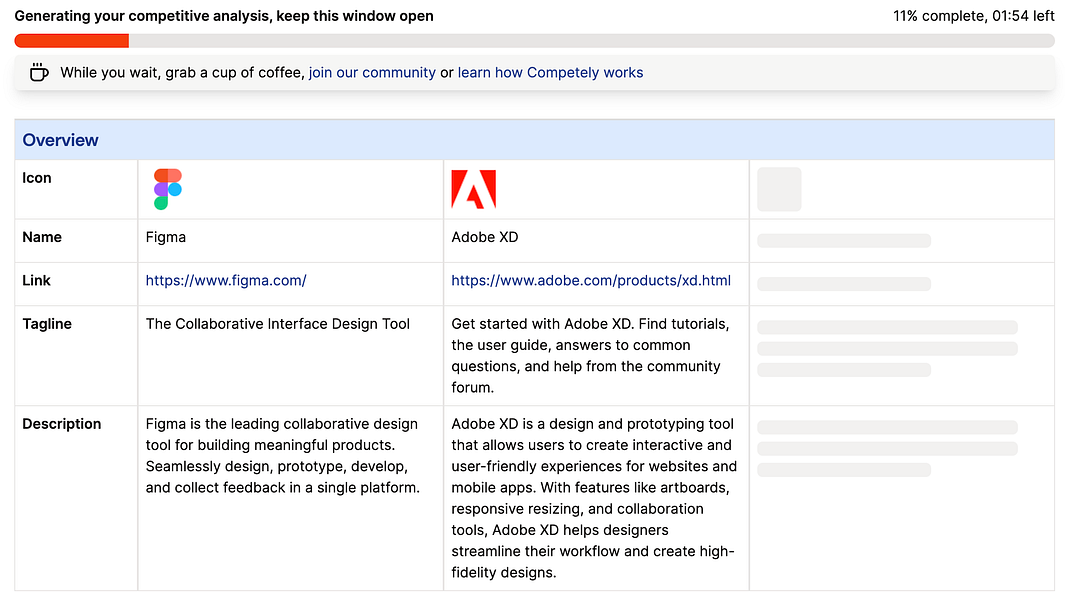Click the 'join our community' link
This screenshot has width=1065, height=600.
372,73
